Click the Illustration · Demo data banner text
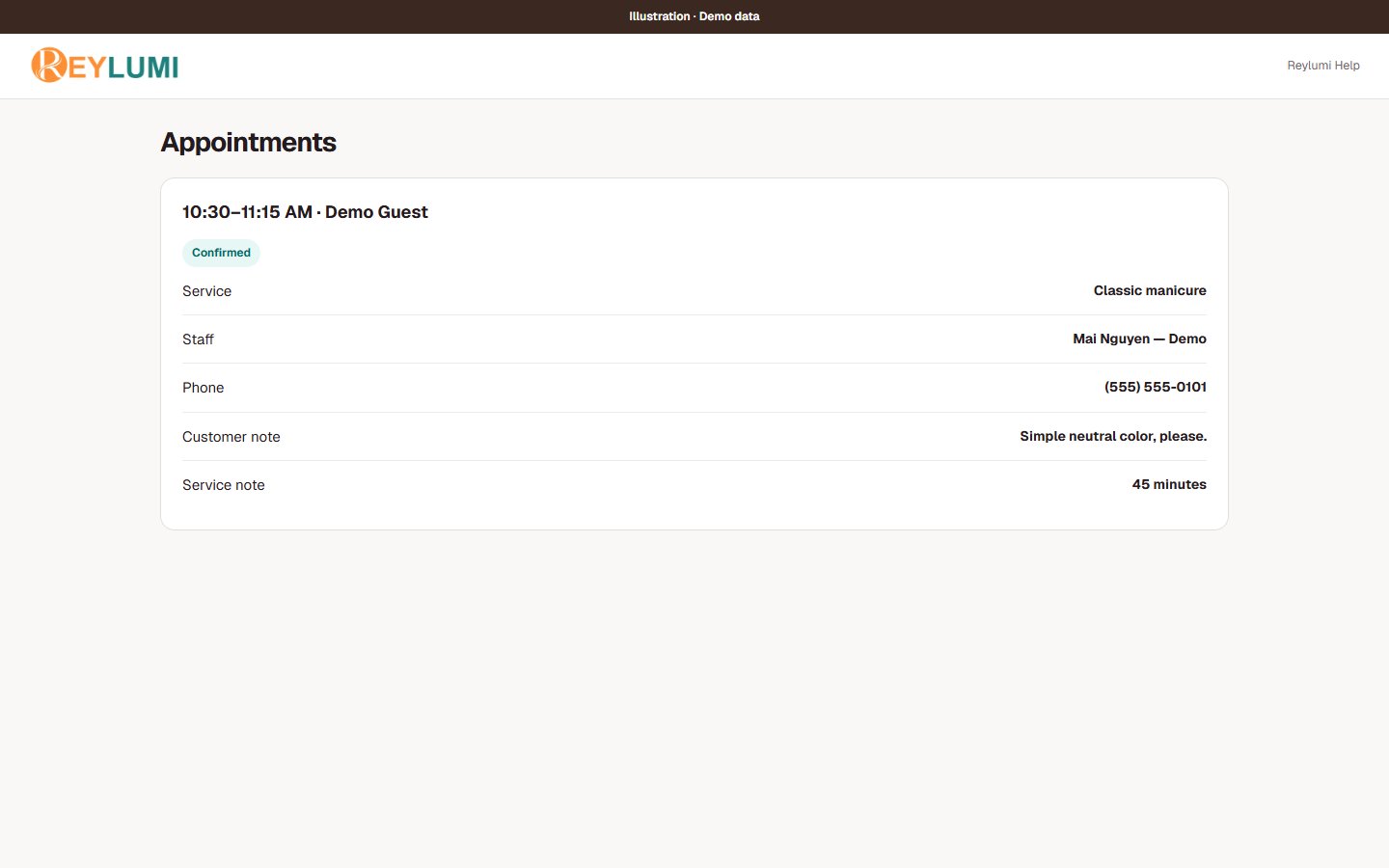 click(x=694, y=16)
